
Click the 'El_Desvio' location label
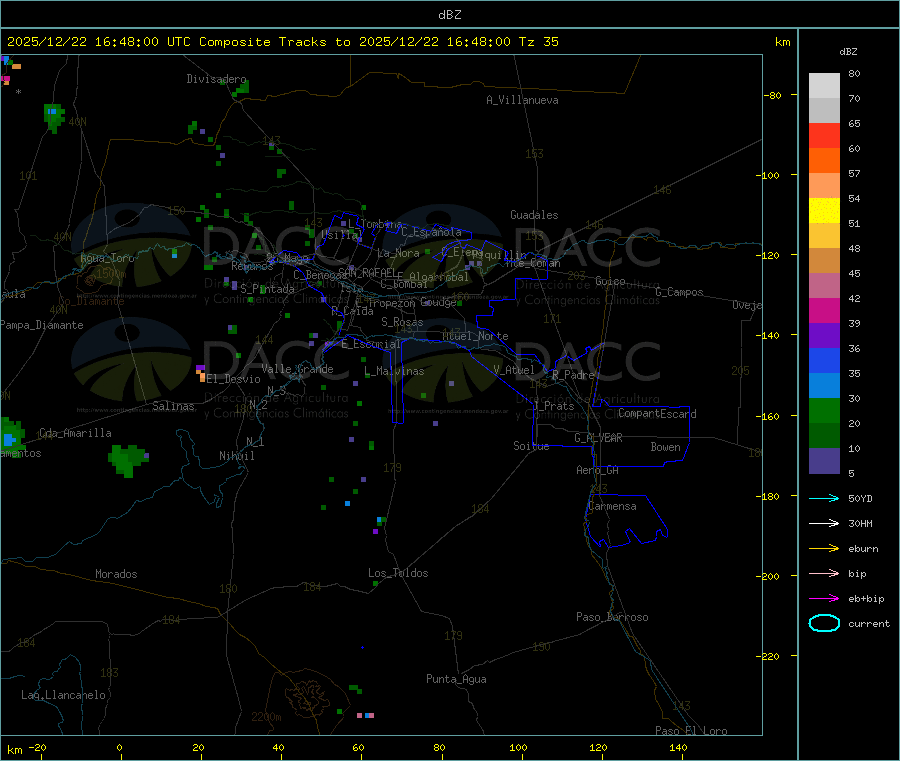point(233,379)
